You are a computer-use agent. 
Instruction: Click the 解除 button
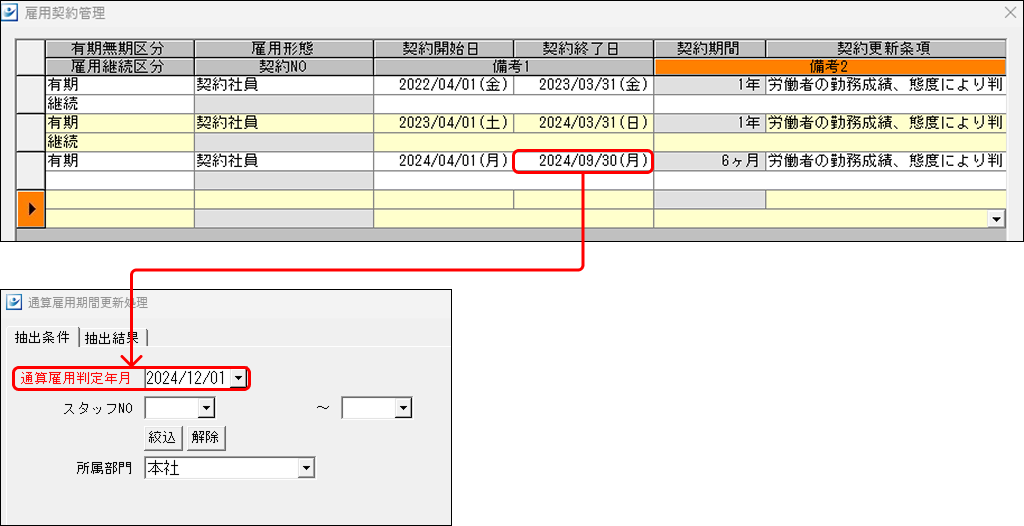(206, 438)
